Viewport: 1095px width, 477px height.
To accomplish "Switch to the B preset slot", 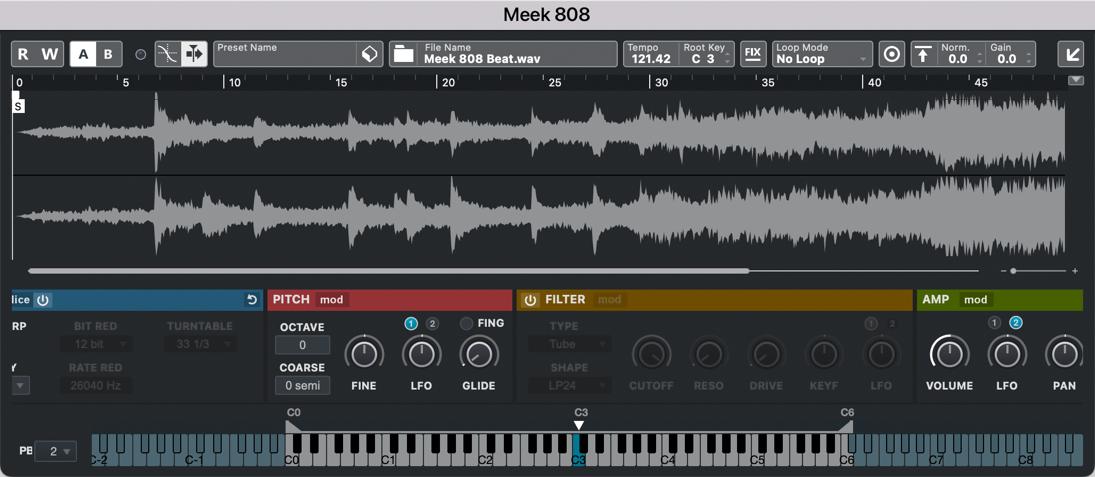I will pyautogui.click(x=108, y=54).
